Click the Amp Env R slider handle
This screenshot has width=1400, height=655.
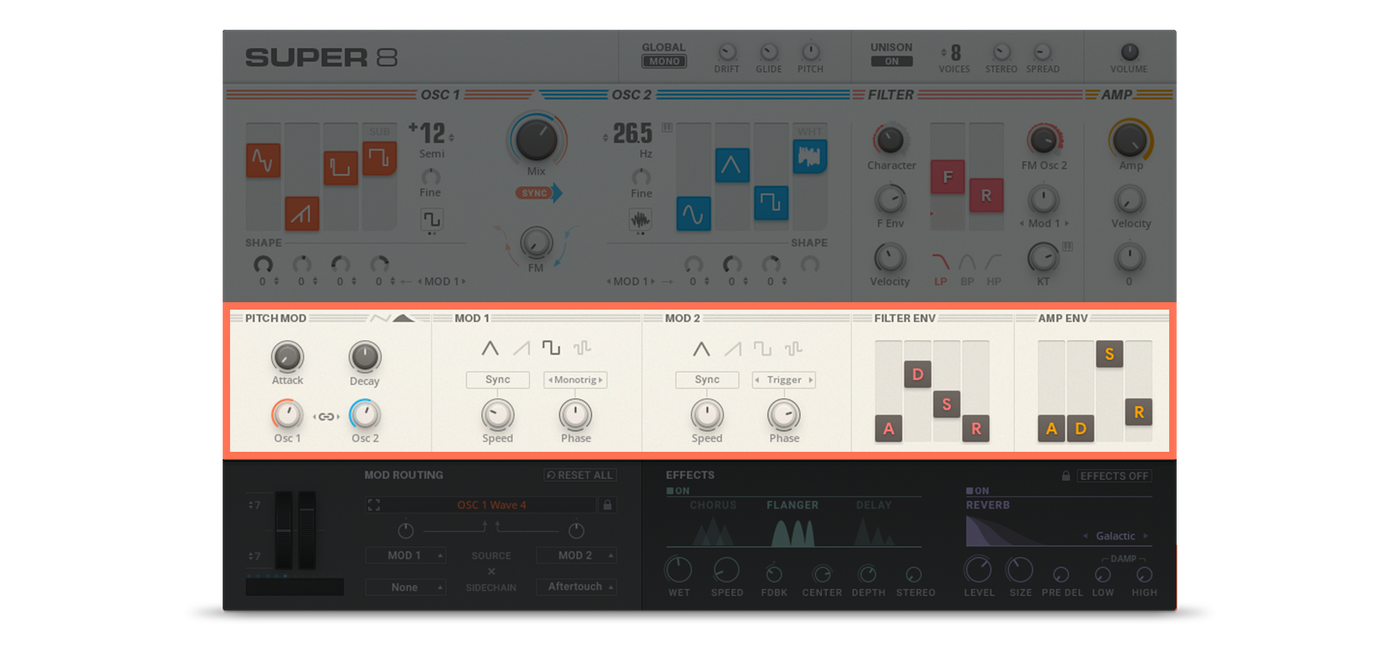pyautogui.click(x=1138, y=412)
